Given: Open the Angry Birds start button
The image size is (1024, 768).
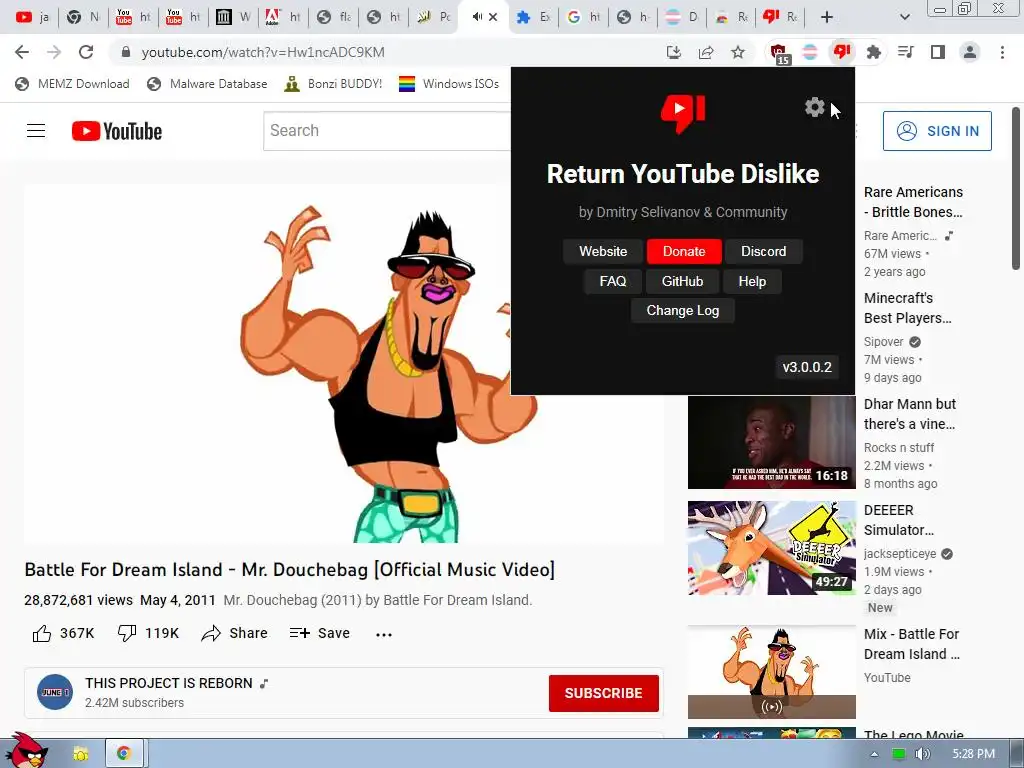Looking at the screenshot, I should point(25,750).
